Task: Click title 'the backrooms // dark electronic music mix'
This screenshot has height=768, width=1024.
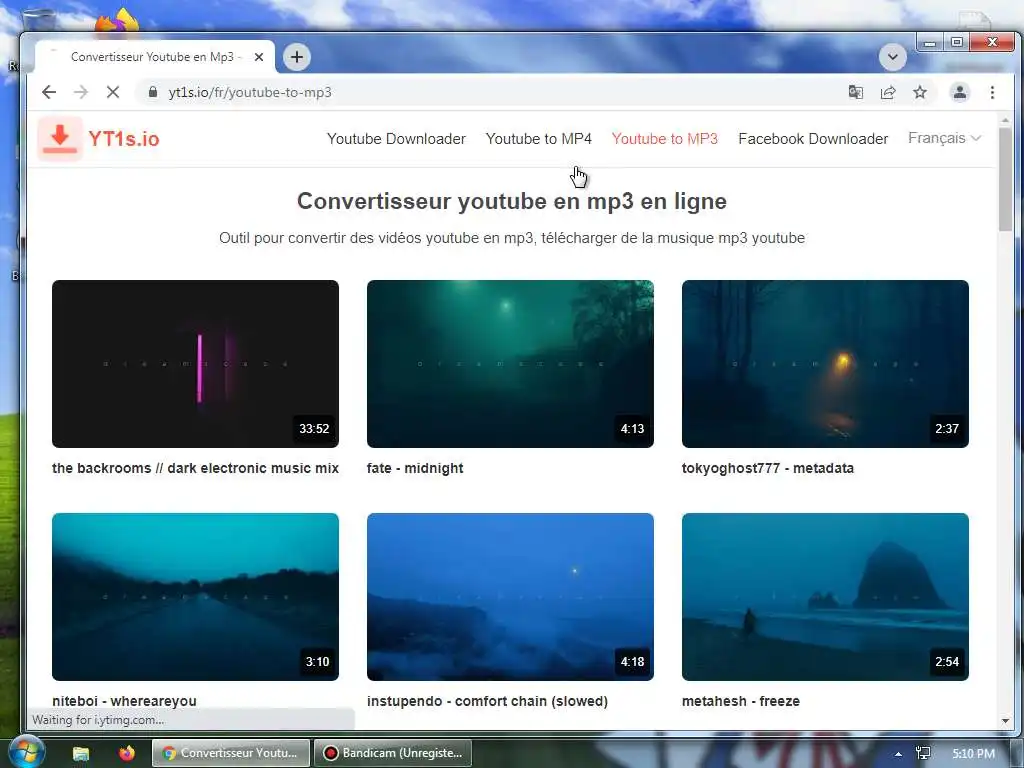Action: 195,468
